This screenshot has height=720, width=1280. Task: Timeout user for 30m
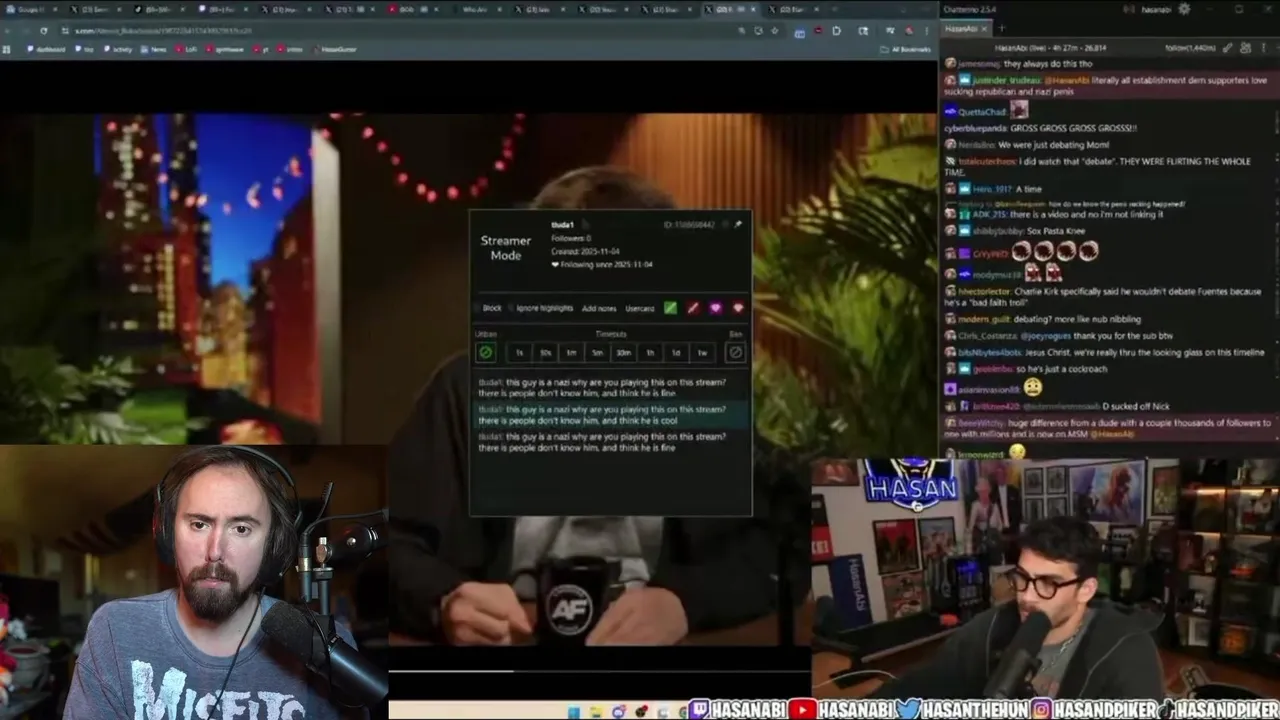pyautogui.click(x=623, y=352)
